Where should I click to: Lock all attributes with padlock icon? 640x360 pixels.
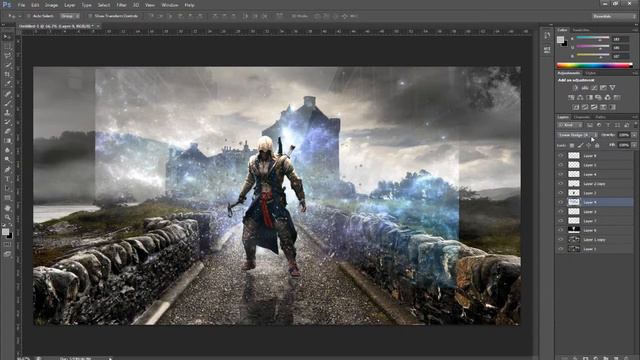(597, 145)
